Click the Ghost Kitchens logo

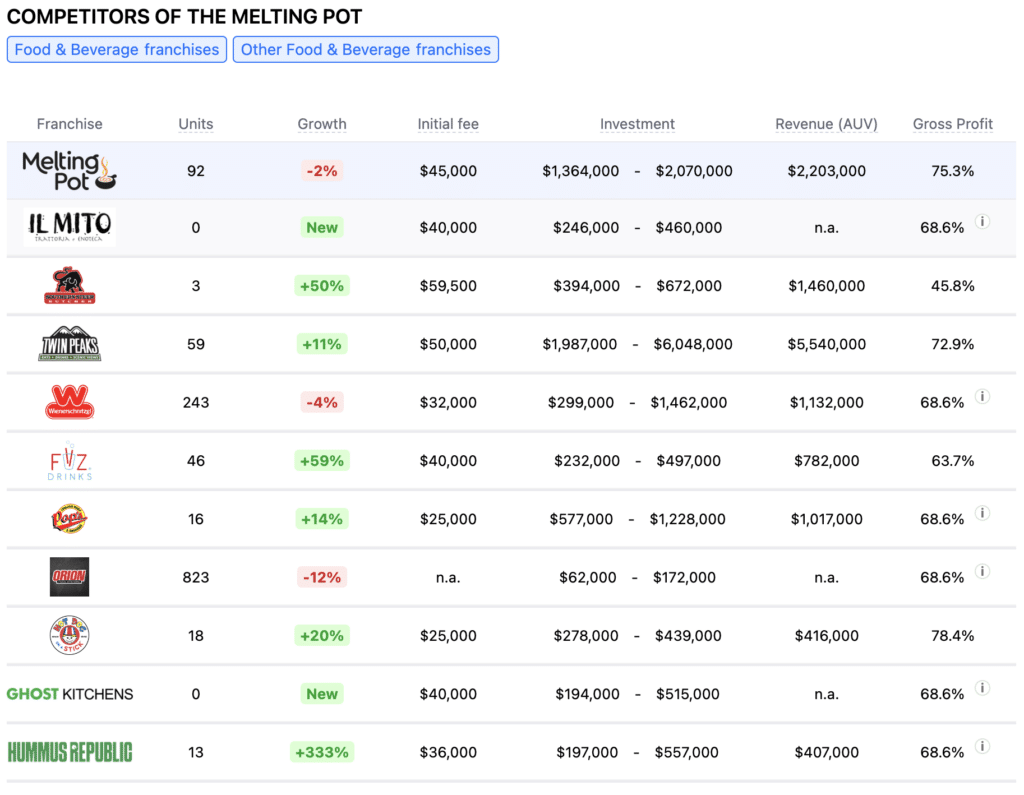pos(69,694)
